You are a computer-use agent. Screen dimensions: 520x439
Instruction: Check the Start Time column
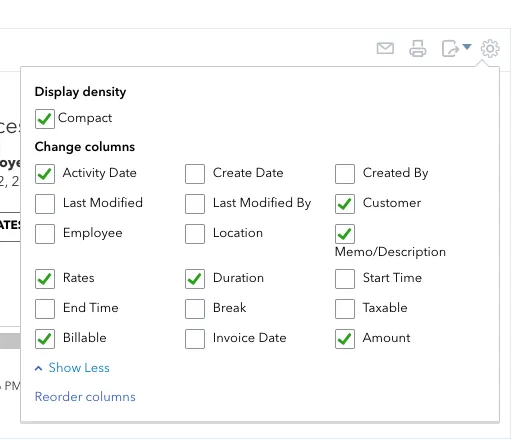point(345,279)
